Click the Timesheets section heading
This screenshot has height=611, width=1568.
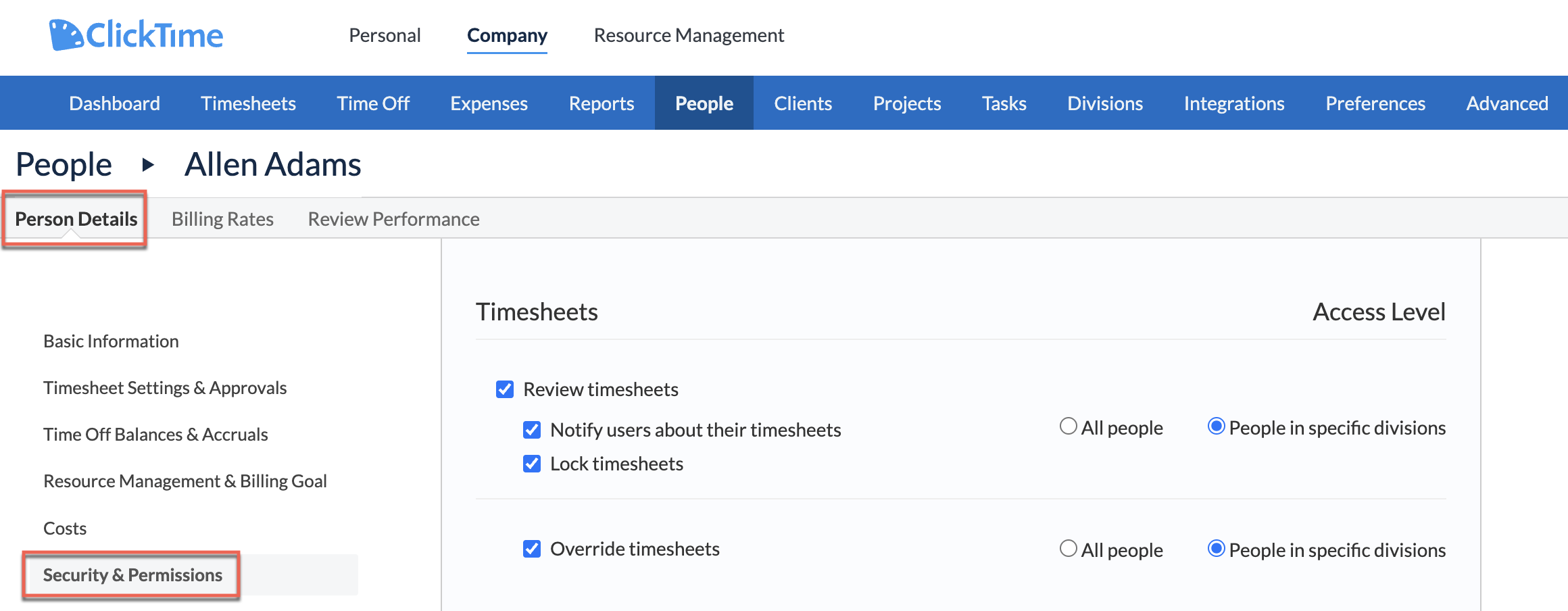[x=537, y=312]
